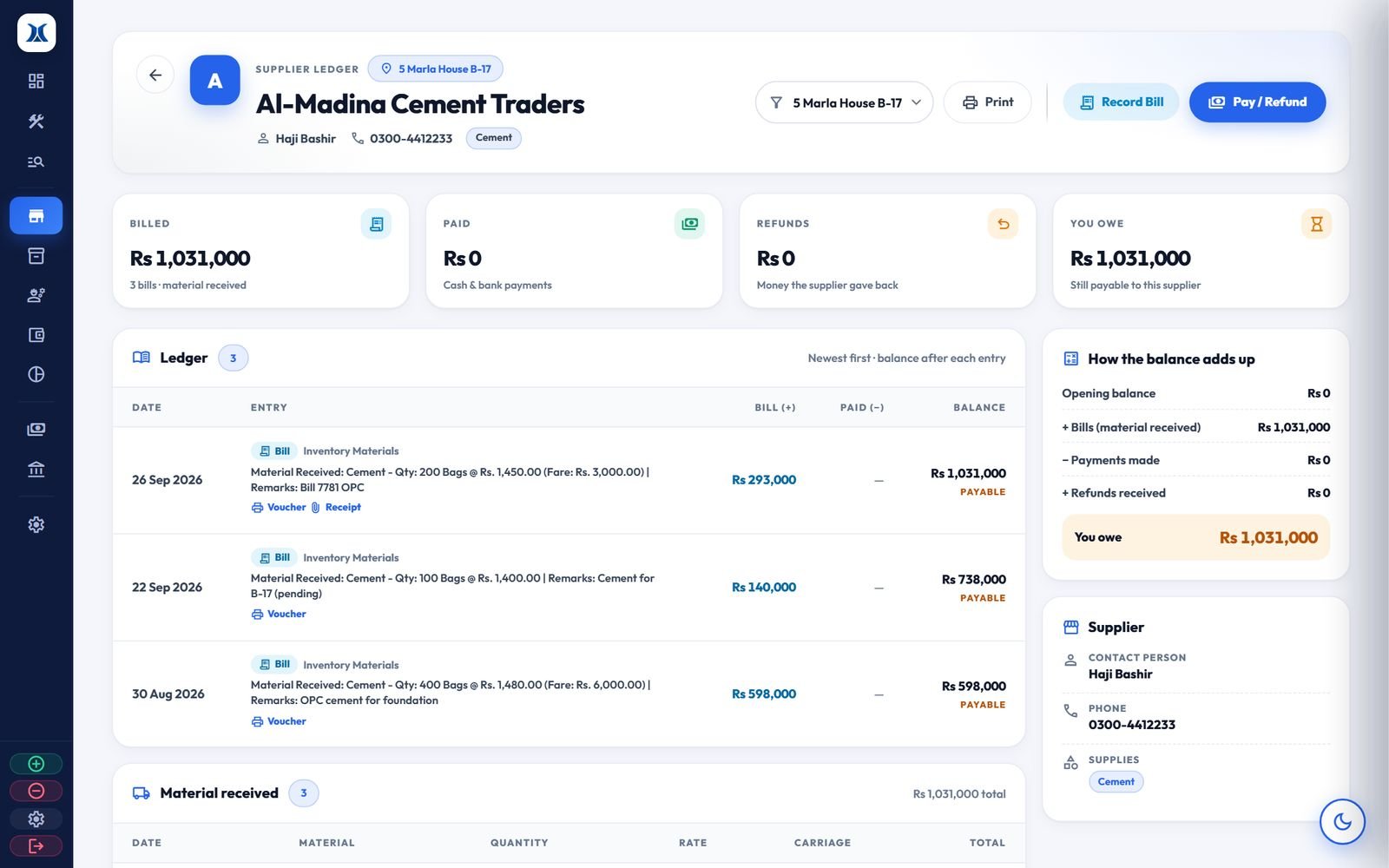Go back using the arrow button
Image resolution: width=1389 pixels, height=868 pixels.
(x=155, y=75)
